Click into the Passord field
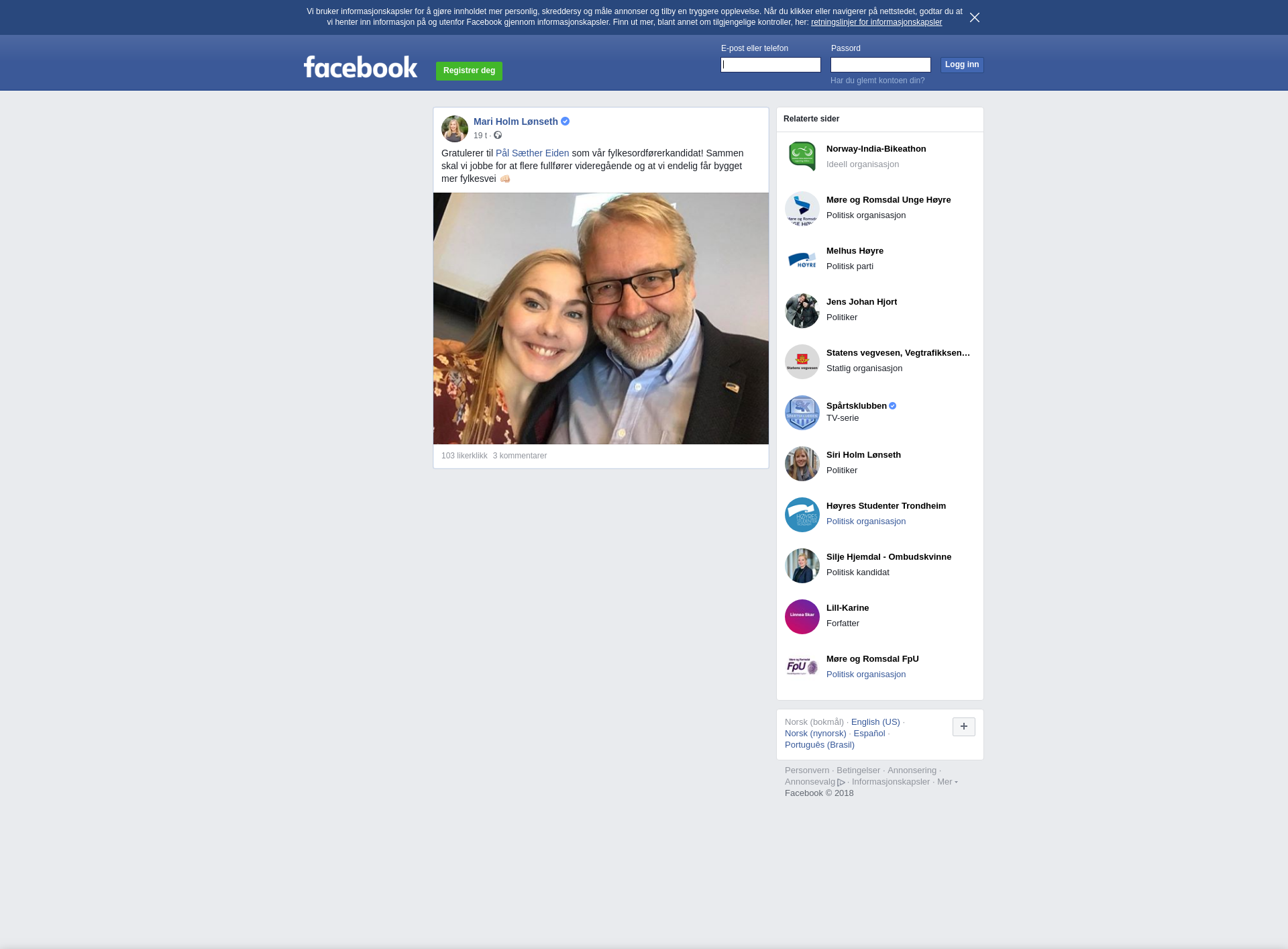 pos(880,64)
